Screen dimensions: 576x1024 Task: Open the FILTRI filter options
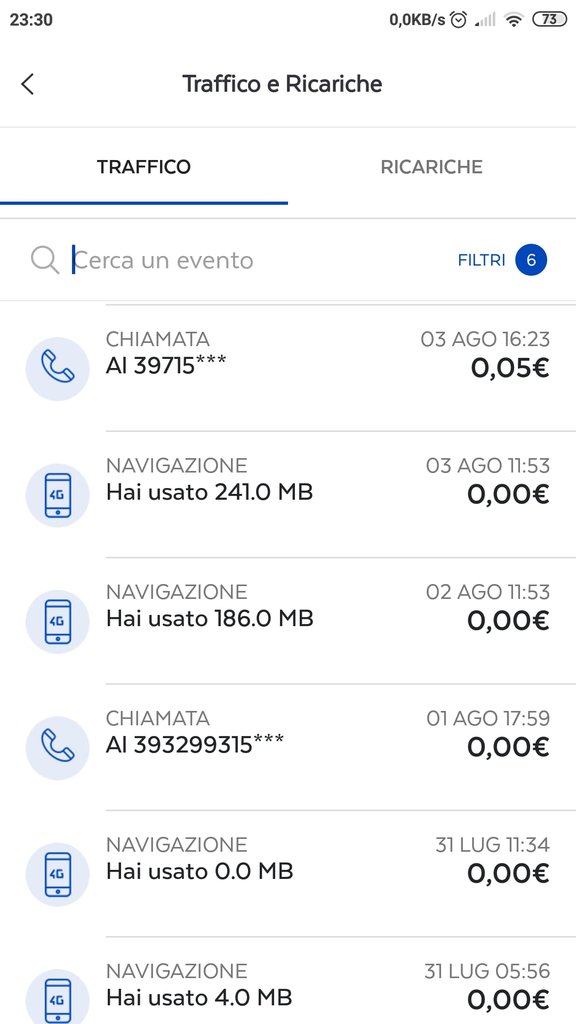[482, 260]
